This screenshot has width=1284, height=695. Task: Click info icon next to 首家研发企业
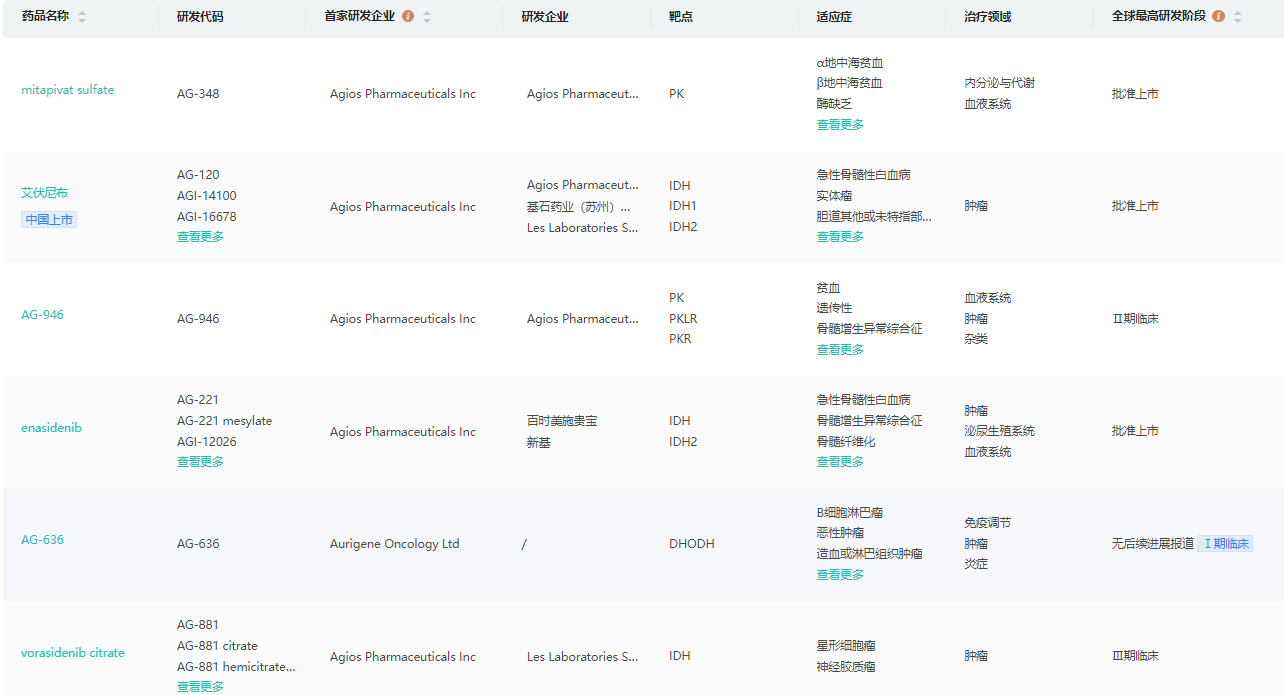[408, 17]
